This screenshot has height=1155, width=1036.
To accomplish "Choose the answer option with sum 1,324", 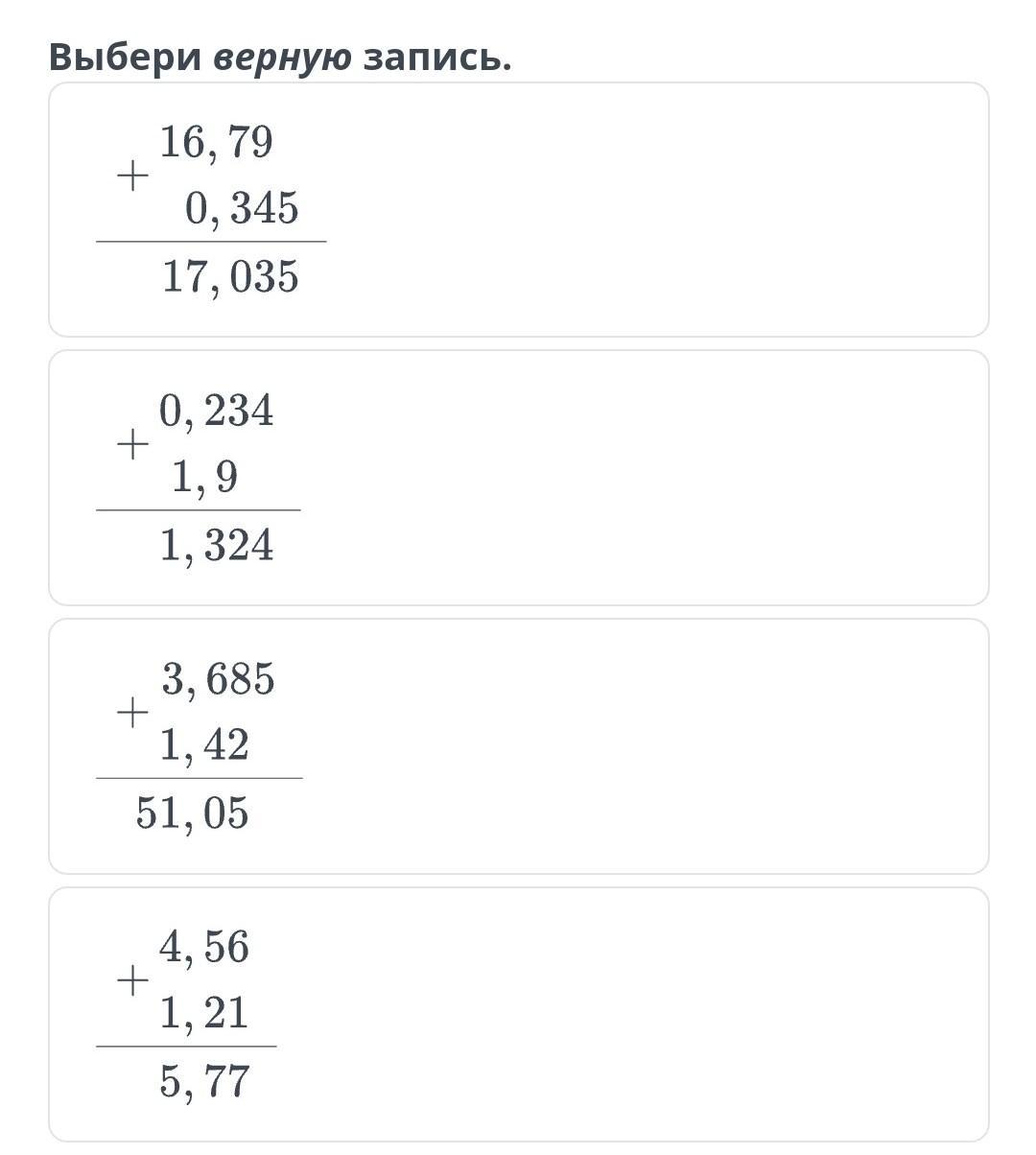I will point(518,478).
